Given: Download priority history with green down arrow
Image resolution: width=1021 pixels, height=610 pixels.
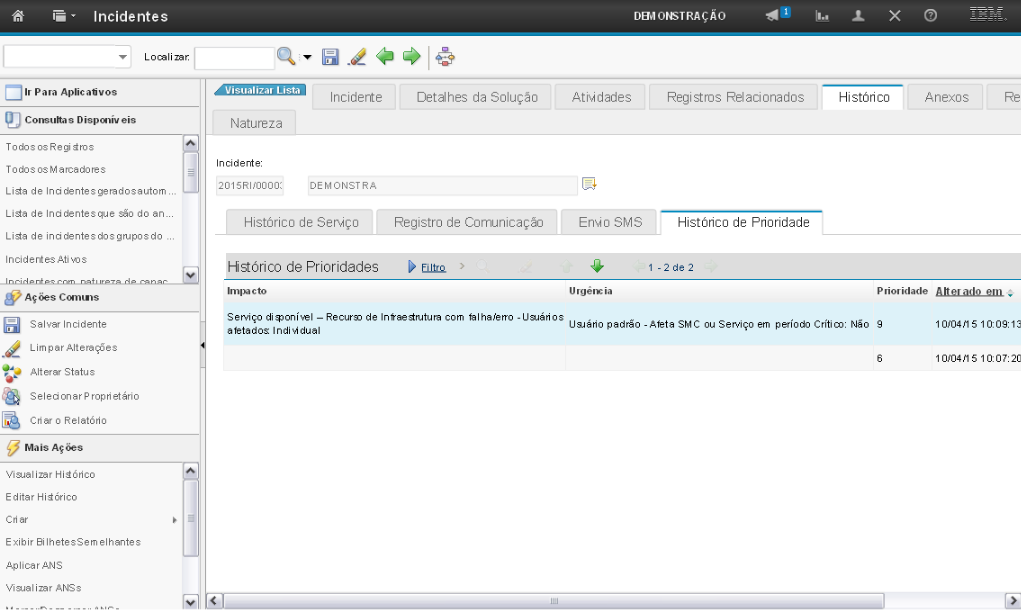Looking at the screenshot, I should tap(597, 266).
